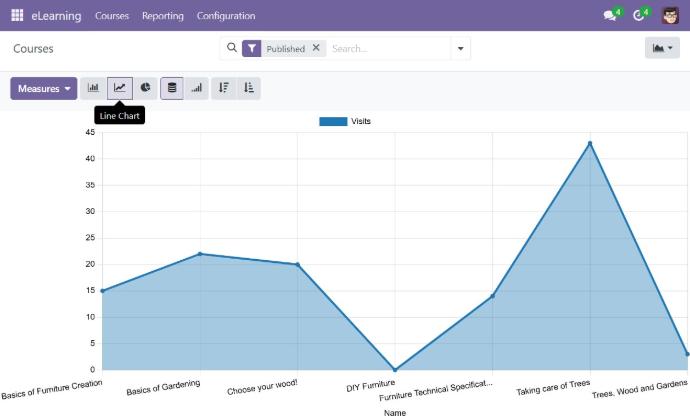Switch to Bar Chart view
The image size is (690, 418).
(x=93, y=88)
